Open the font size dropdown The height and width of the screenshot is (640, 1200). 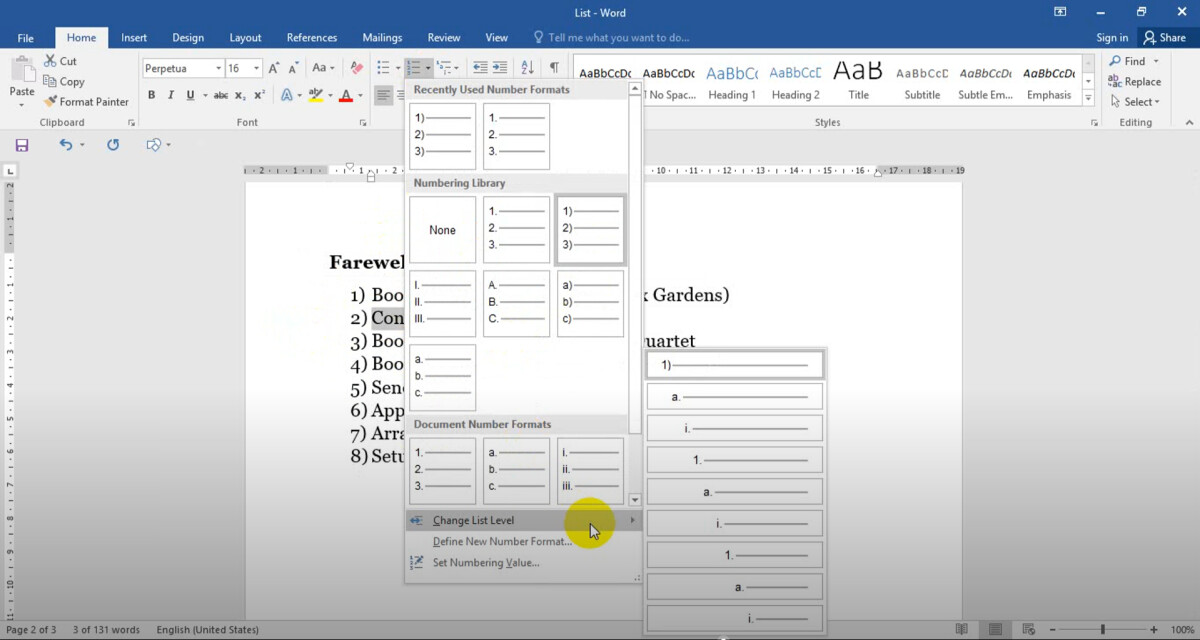[x=257, y=68]
